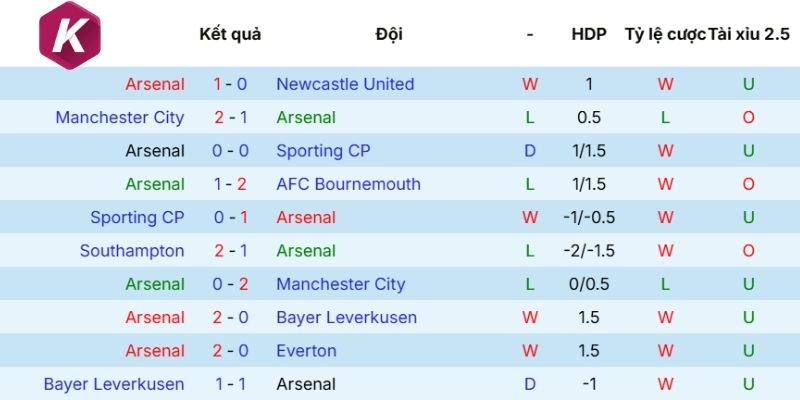The image size is (800, 400).
Task: Sort by Tài xiu 2.5 column
Action: [x=748, y=34]
